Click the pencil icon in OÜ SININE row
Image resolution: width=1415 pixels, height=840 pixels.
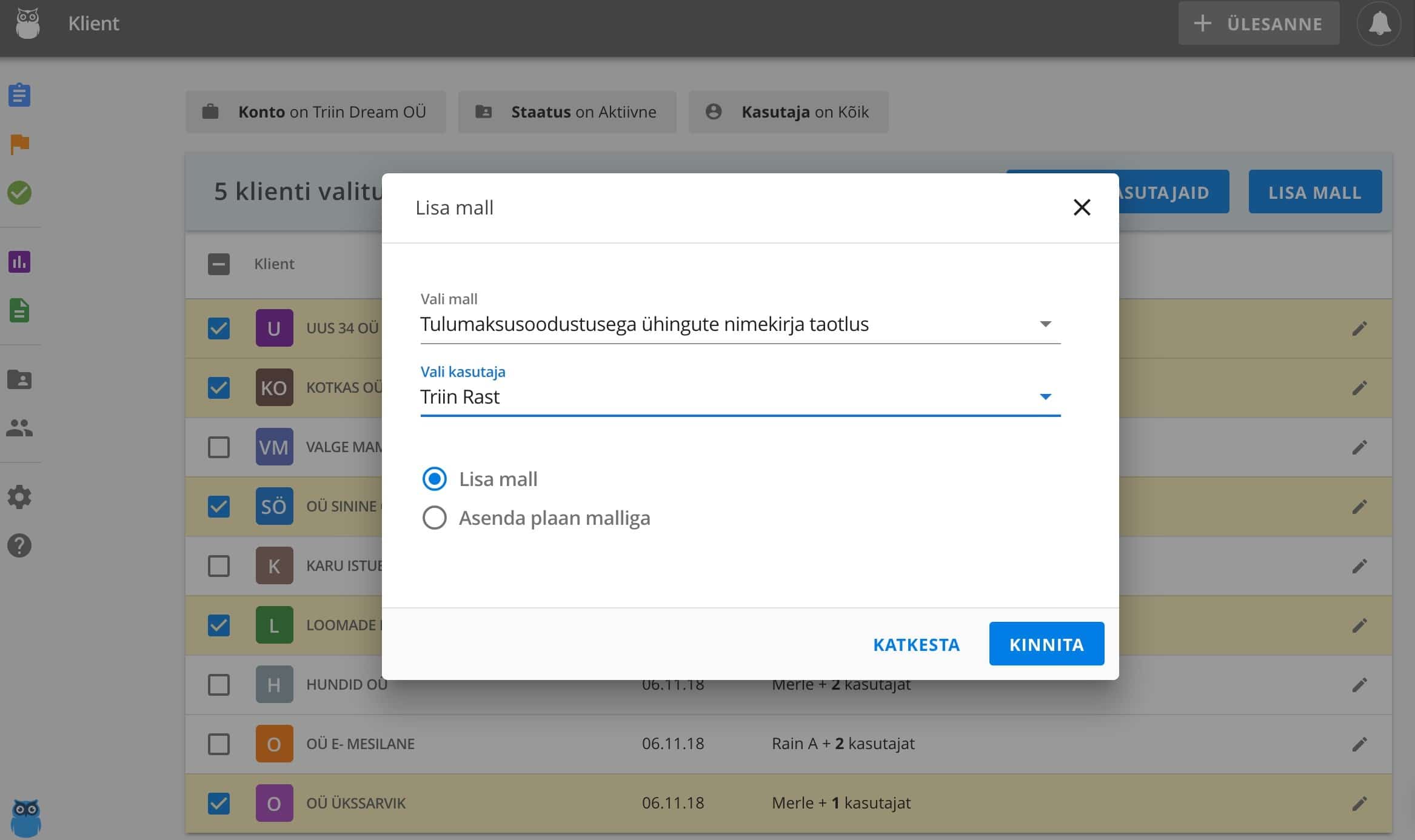tap(1359, 507)
